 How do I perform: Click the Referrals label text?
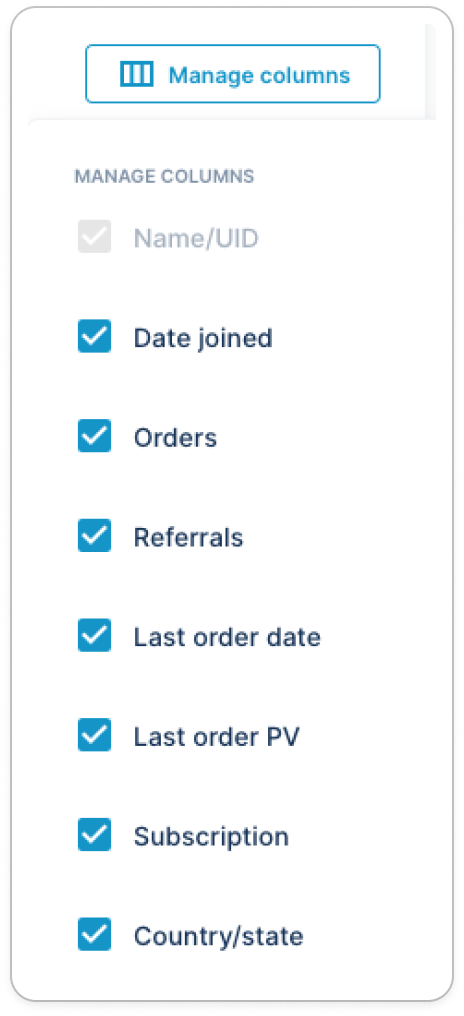coord(189,538)
